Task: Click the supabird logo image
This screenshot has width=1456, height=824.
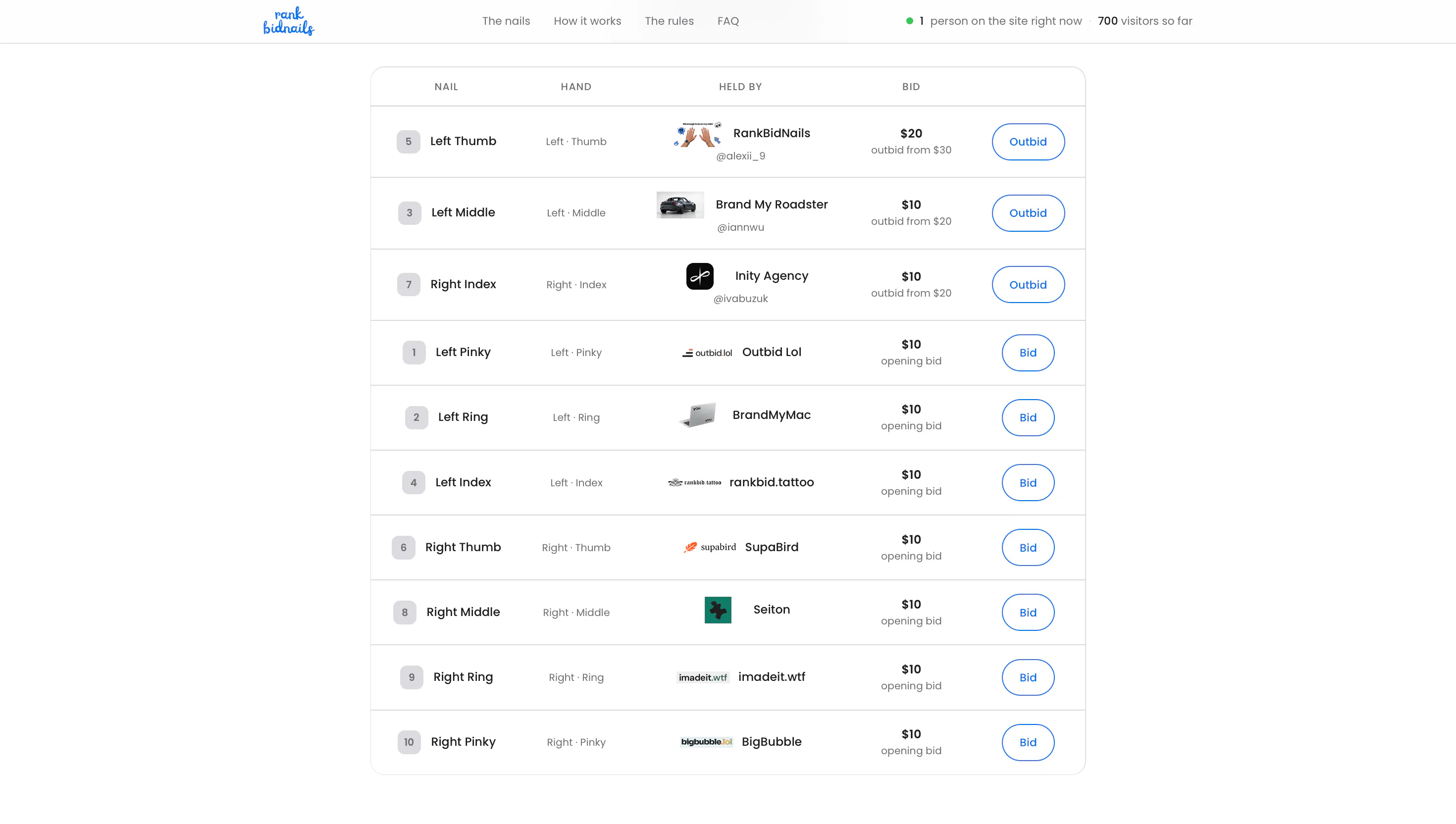Action: click(710, 547)
